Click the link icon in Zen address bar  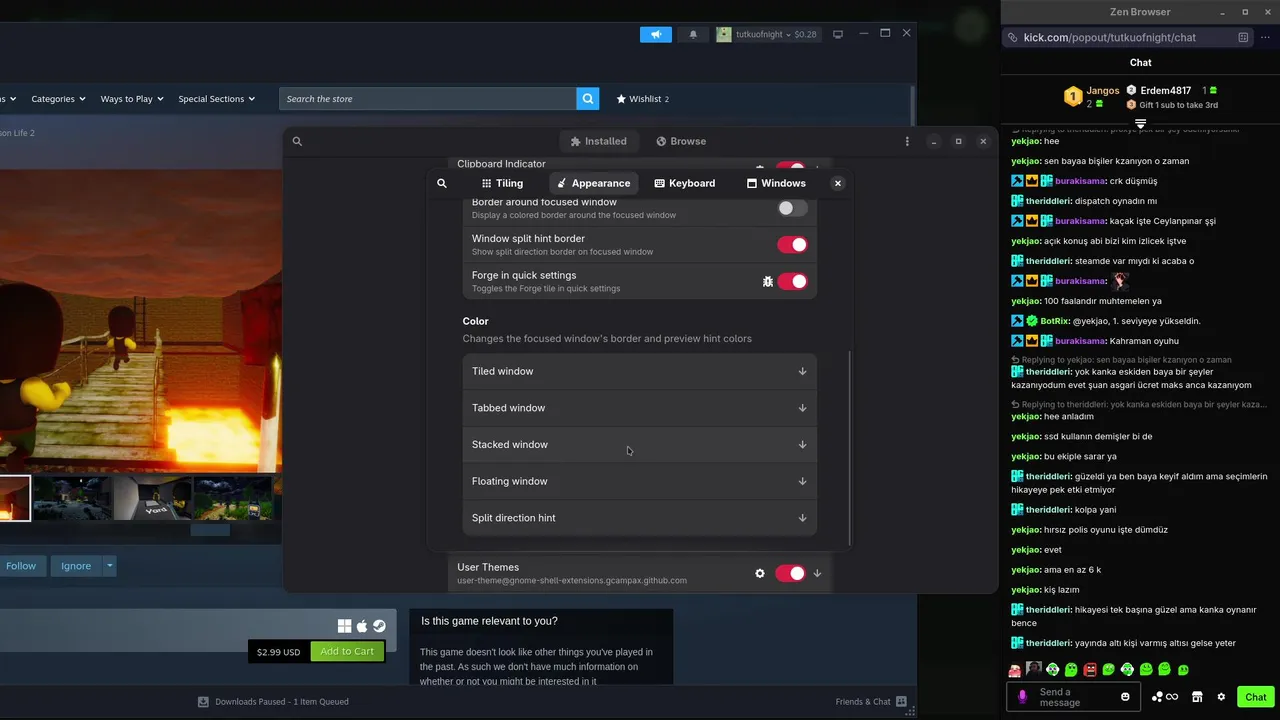[1013, 37]
